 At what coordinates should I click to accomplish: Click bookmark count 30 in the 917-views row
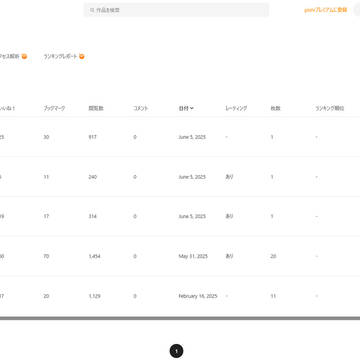(46, 137)
